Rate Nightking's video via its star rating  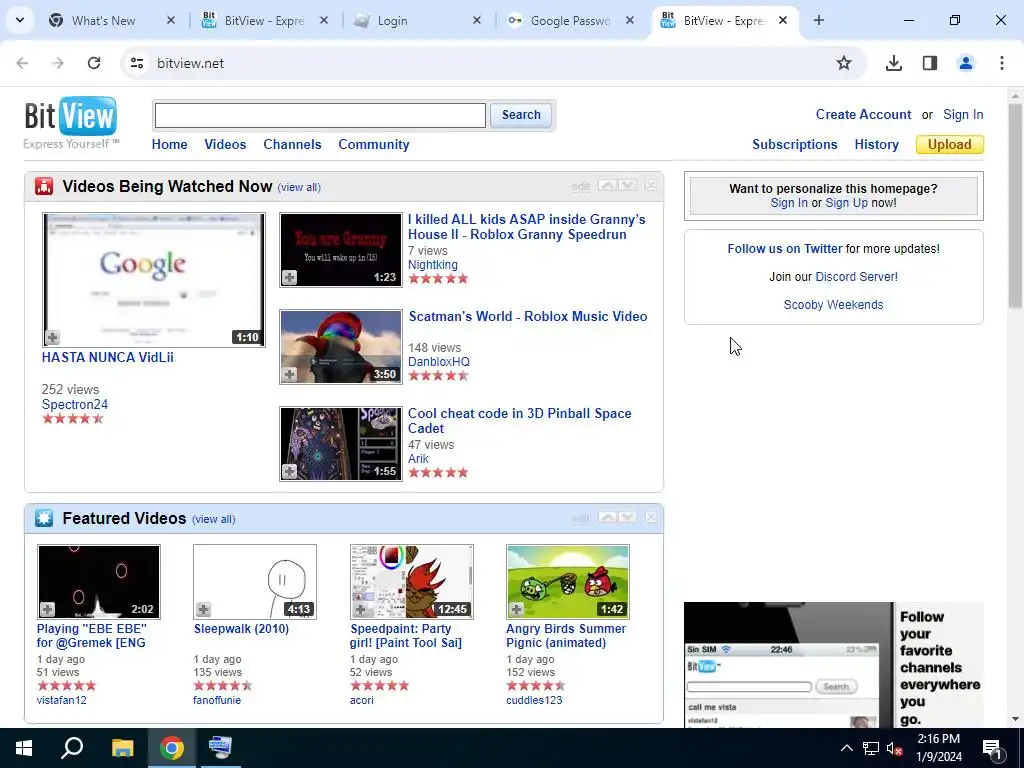[438, 279]
